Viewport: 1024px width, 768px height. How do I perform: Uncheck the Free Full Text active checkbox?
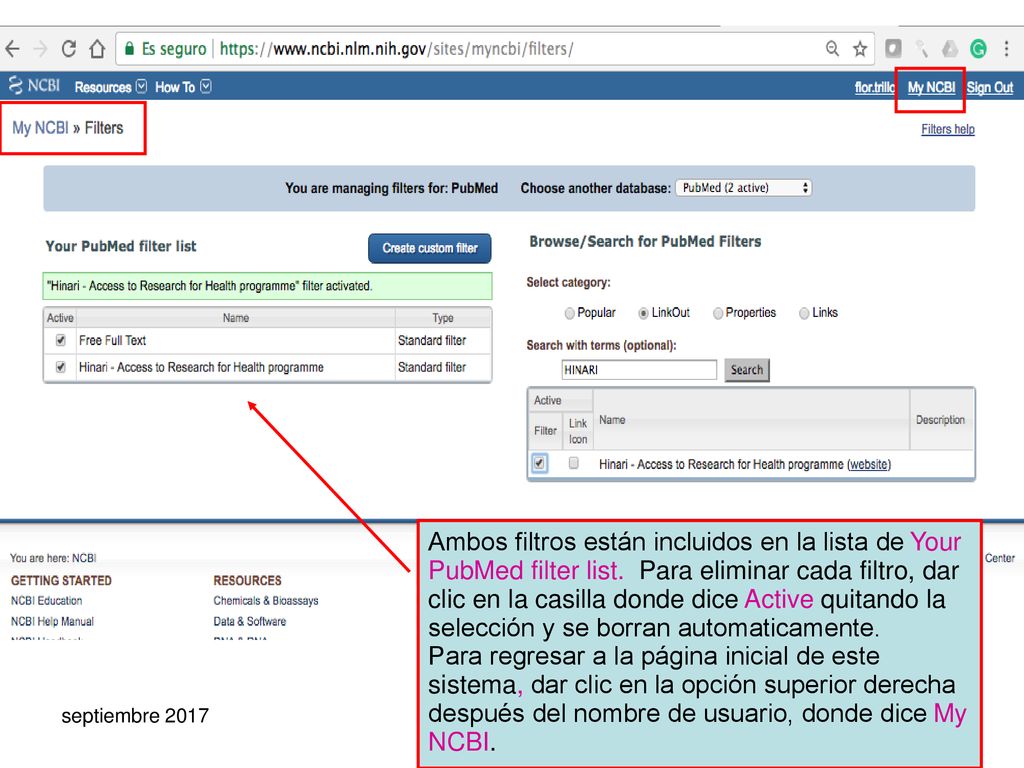61,340
